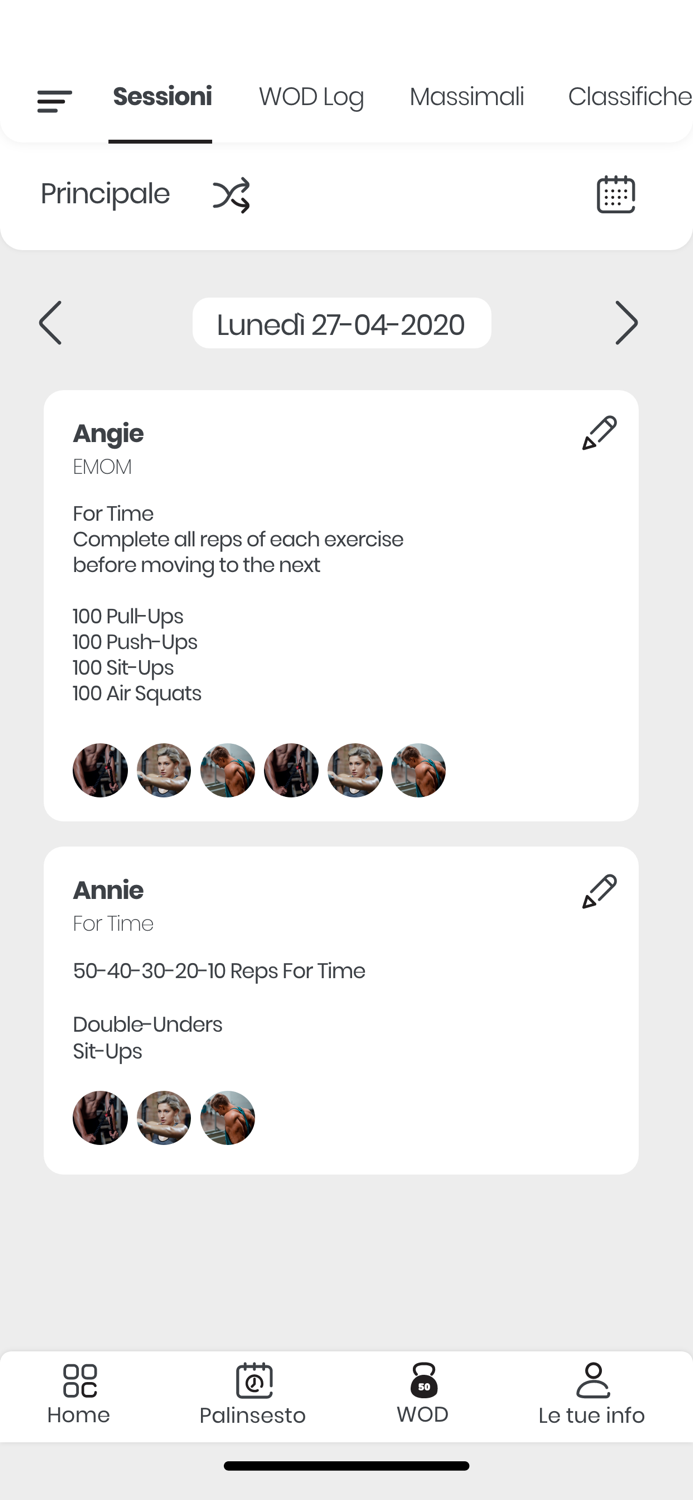Open the filter menu icon top left
This screenshot has width=693, height=1500.
pyautogui.click(x=54, y=100)
